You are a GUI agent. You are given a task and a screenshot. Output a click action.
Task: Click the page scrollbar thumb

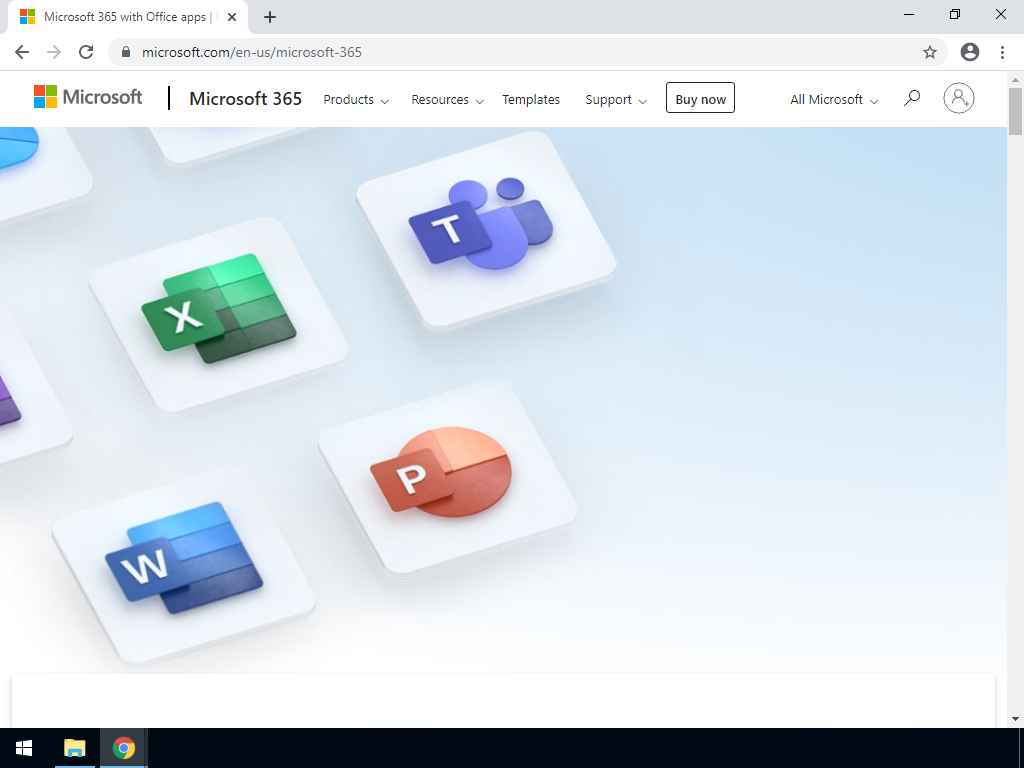pyautogui.click(x=1015, y=112)
